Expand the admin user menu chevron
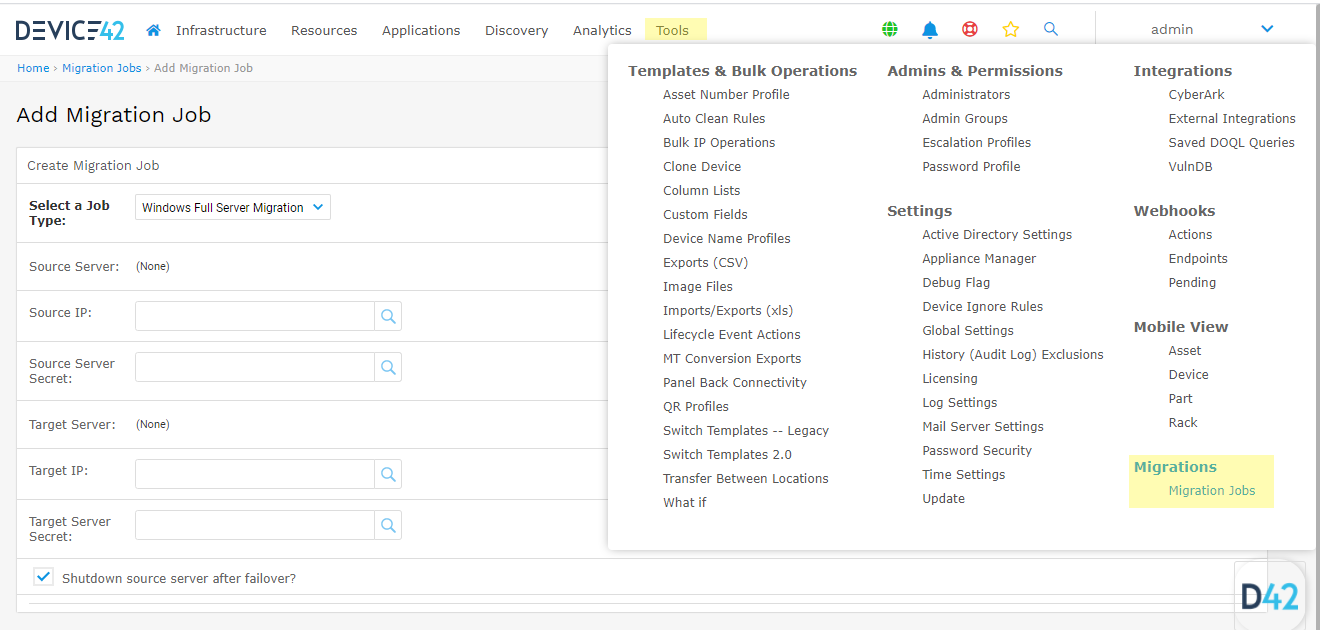1320x630 pixels. click(x=1267, y=30)
